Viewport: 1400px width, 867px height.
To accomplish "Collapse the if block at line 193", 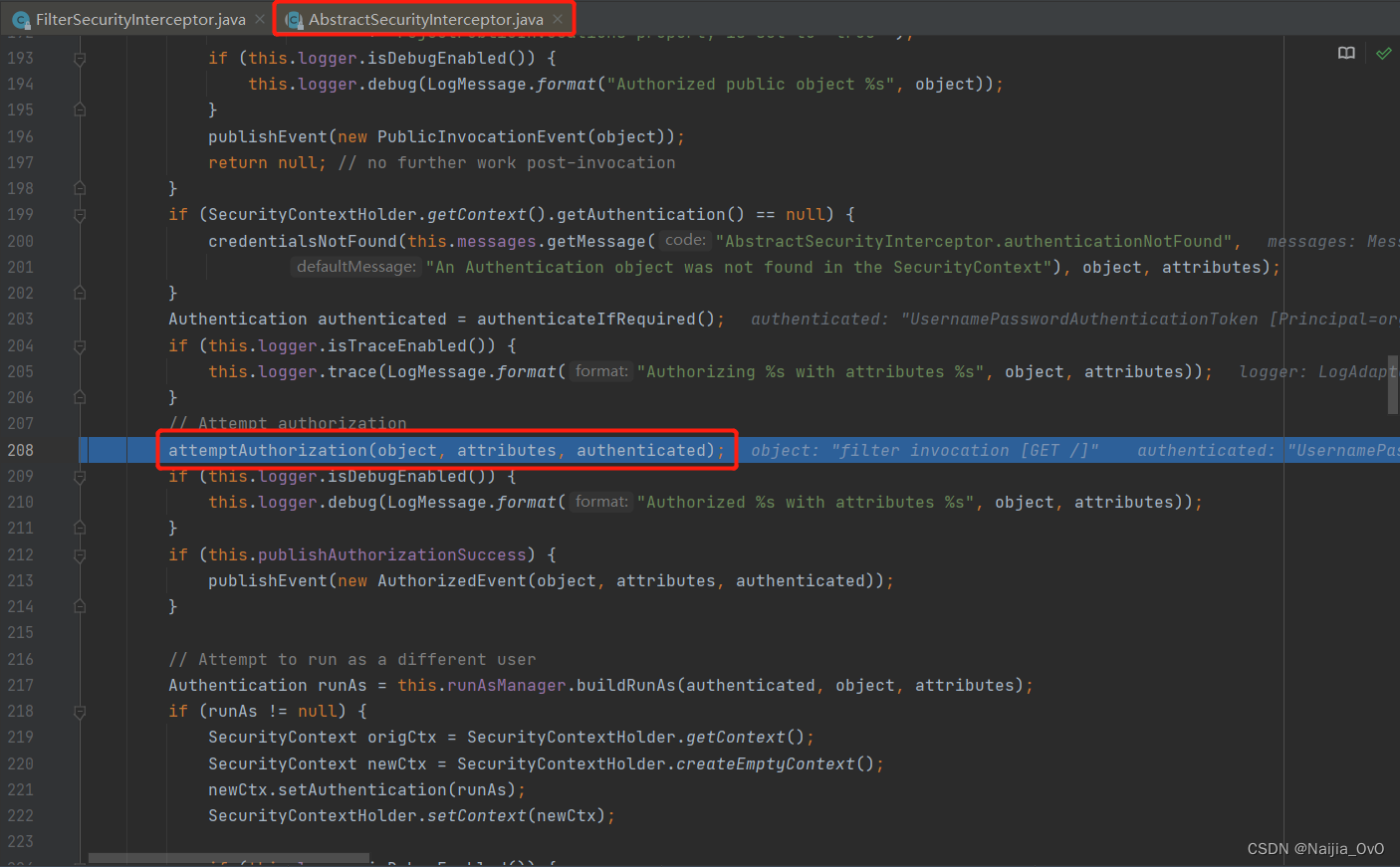I will 80,59.
